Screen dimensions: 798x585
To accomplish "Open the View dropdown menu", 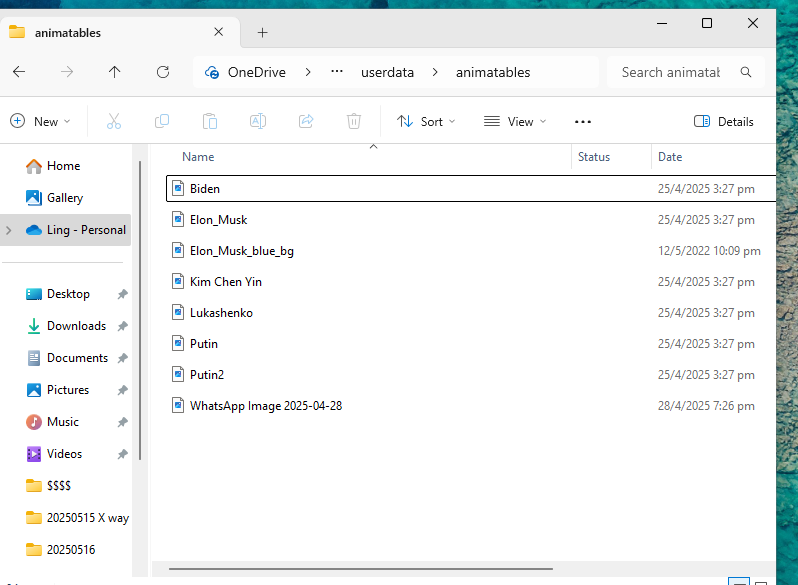I will coord(515,122).
